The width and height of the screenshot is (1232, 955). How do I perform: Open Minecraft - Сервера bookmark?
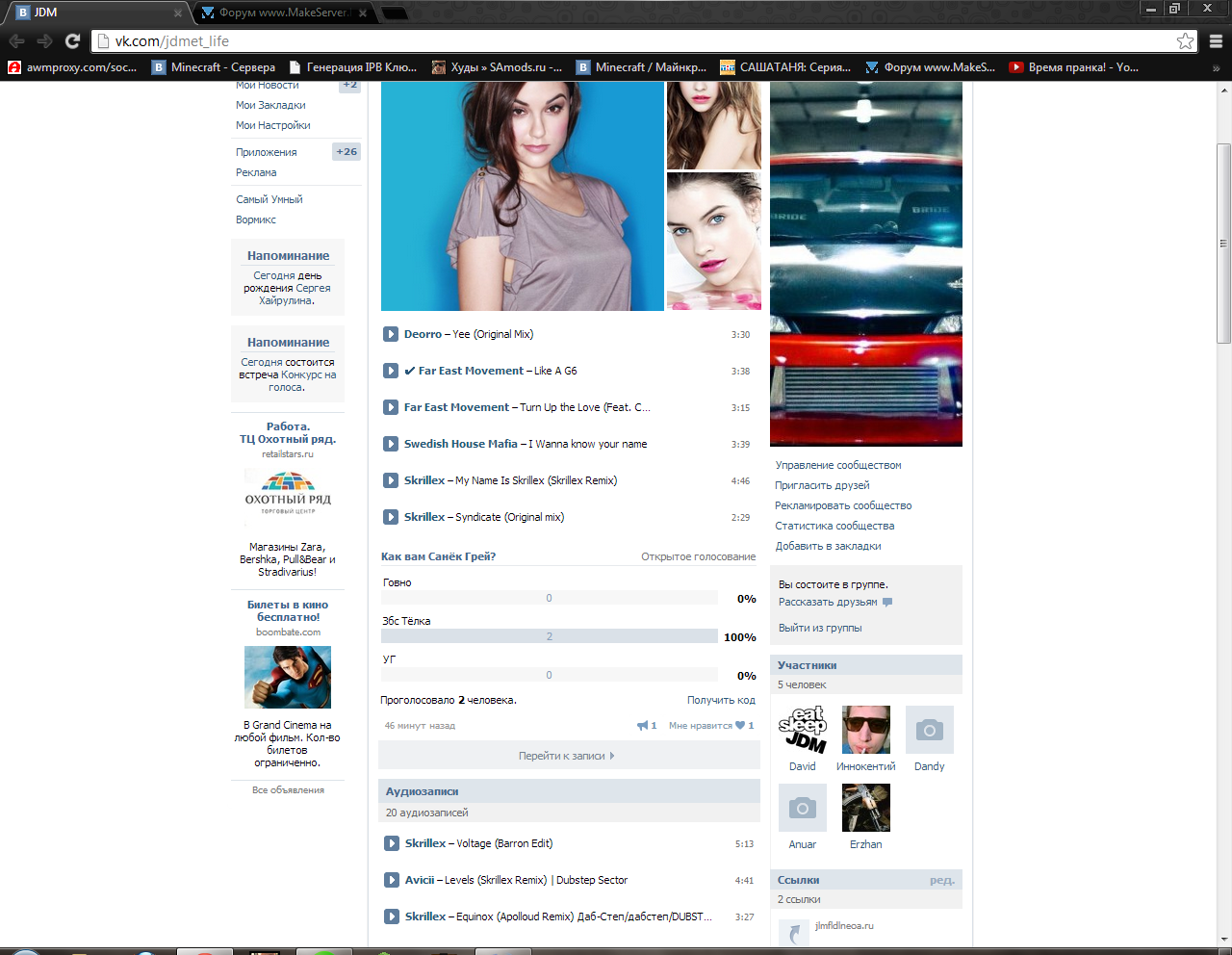[214, 67]
